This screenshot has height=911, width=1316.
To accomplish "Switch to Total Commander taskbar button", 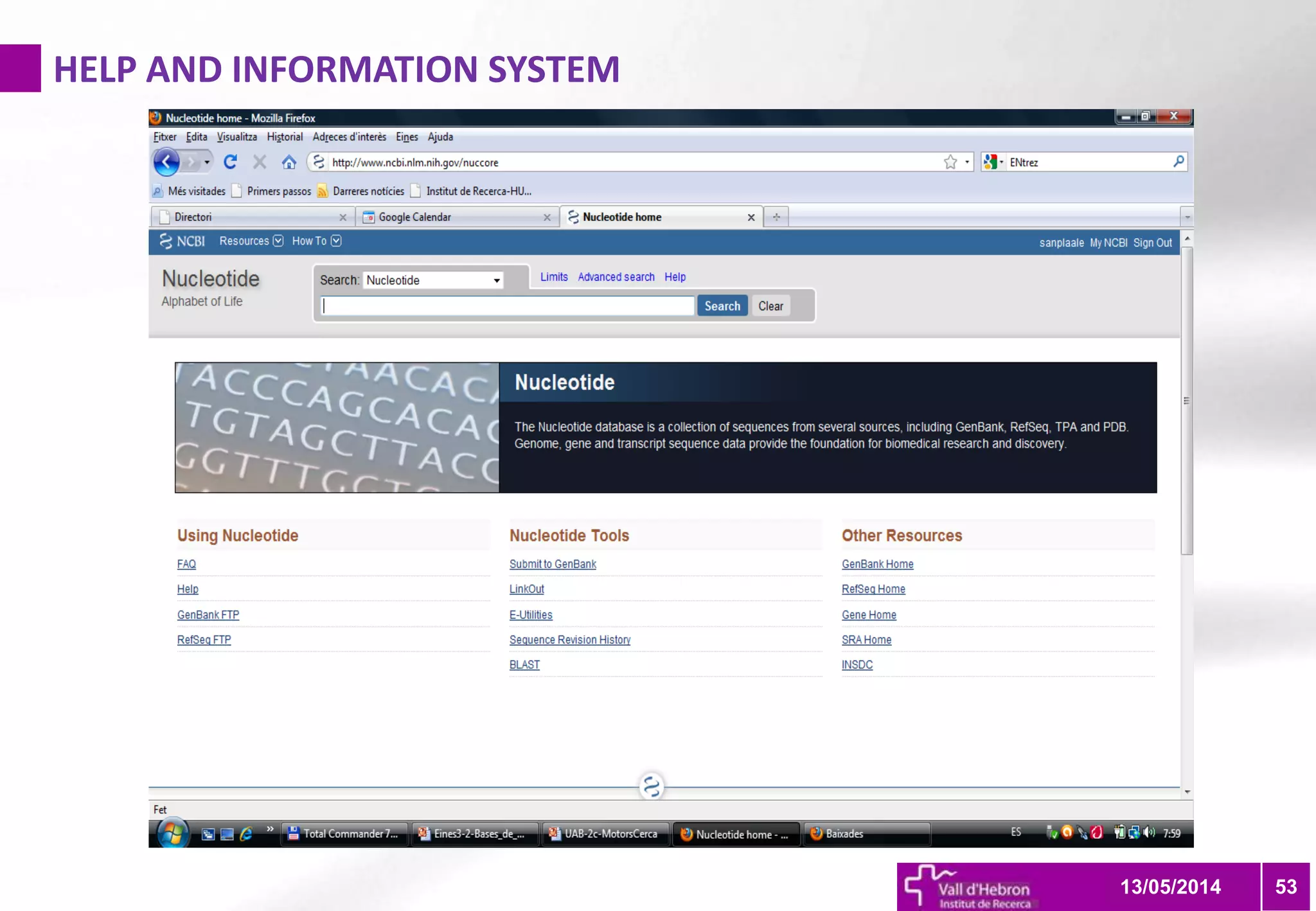I will (346, 834).
